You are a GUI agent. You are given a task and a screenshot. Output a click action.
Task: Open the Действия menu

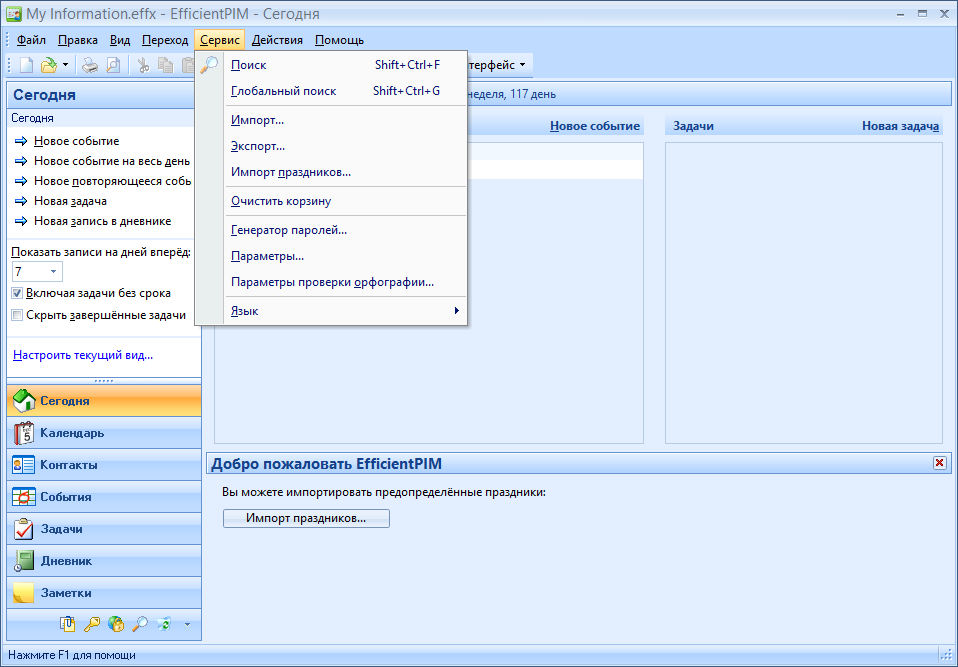[x=277, y=40]
